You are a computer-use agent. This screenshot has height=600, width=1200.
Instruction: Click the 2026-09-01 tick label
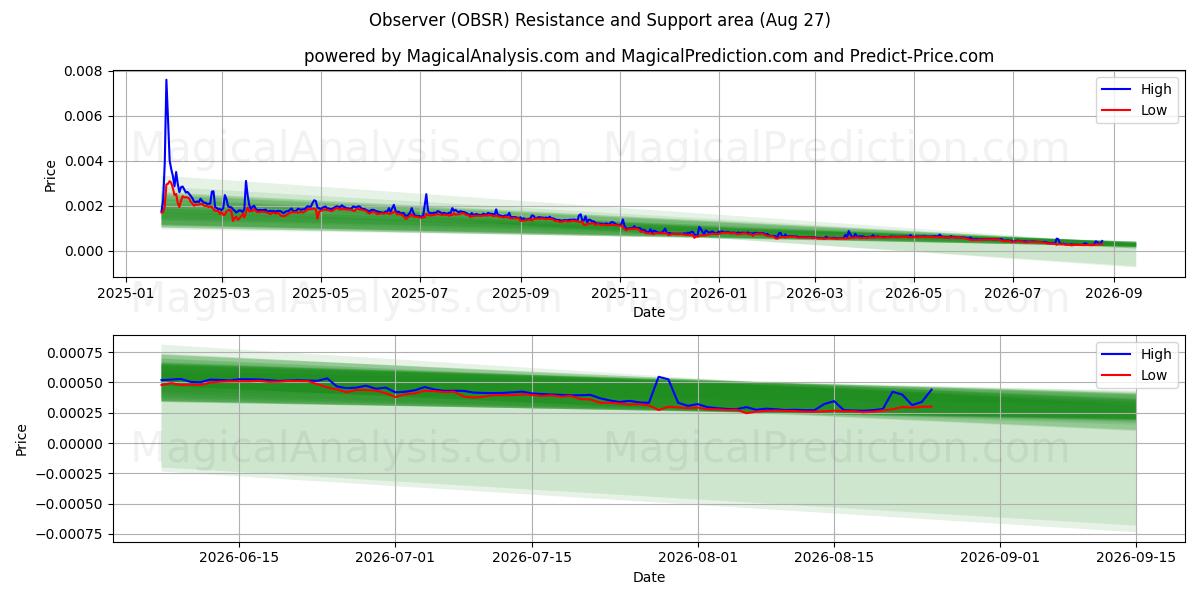point(1001,559)
